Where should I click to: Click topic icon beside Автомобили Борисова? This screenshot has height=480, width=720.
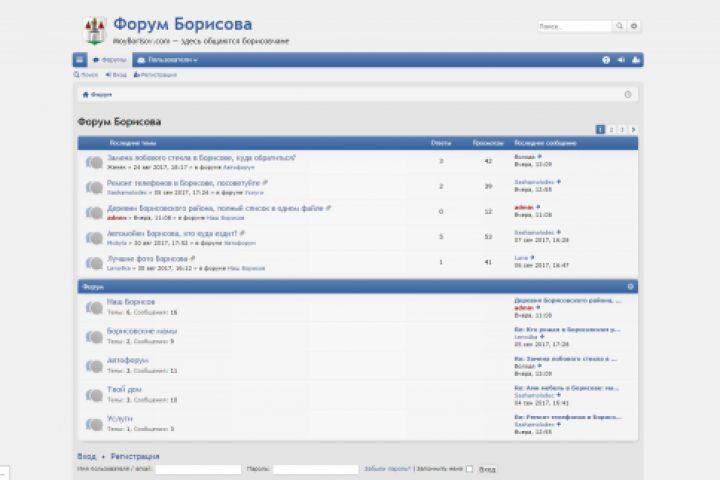94,238
